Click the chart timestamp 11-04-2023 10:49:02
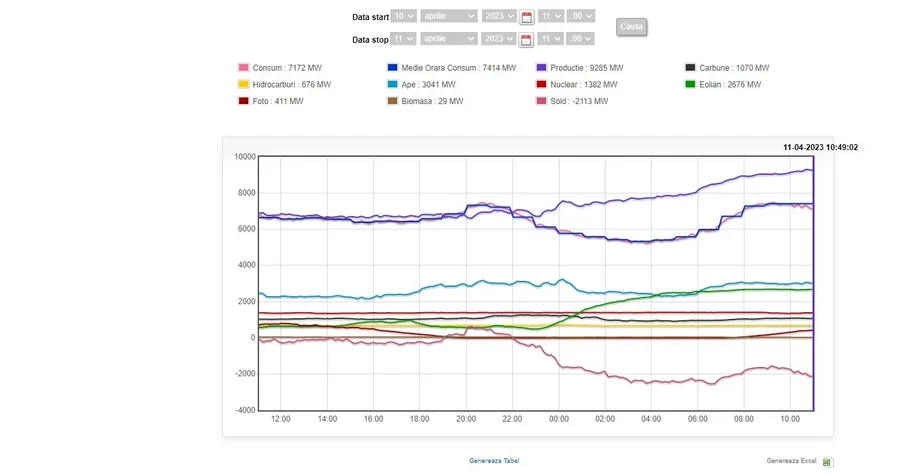The image size is (900, 475). tap(820, 147)
